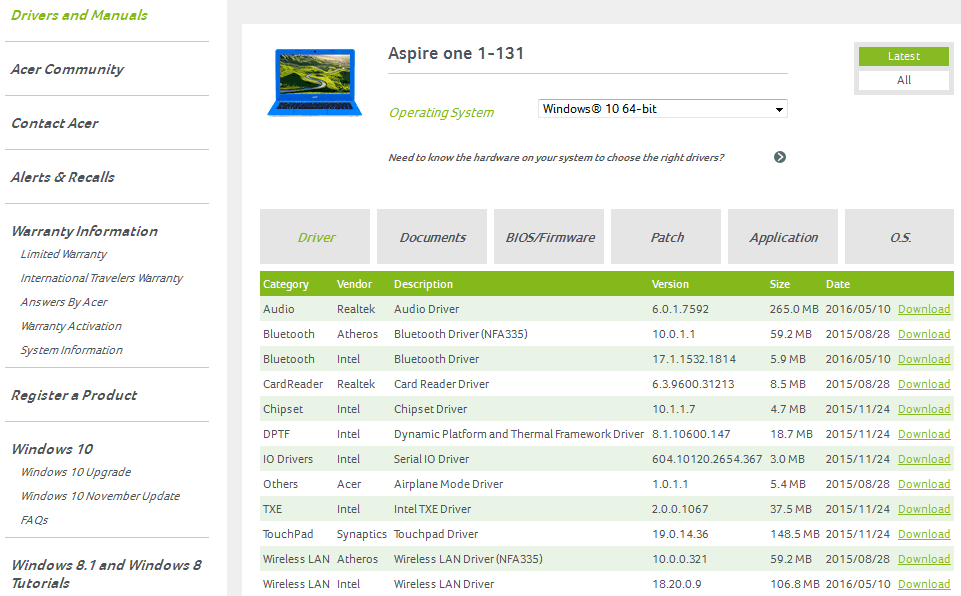The width and height of the screenshot is (961, 596).
Task: Click the Aspire one laptop thumbnail
Action: (x=314, y=82)
